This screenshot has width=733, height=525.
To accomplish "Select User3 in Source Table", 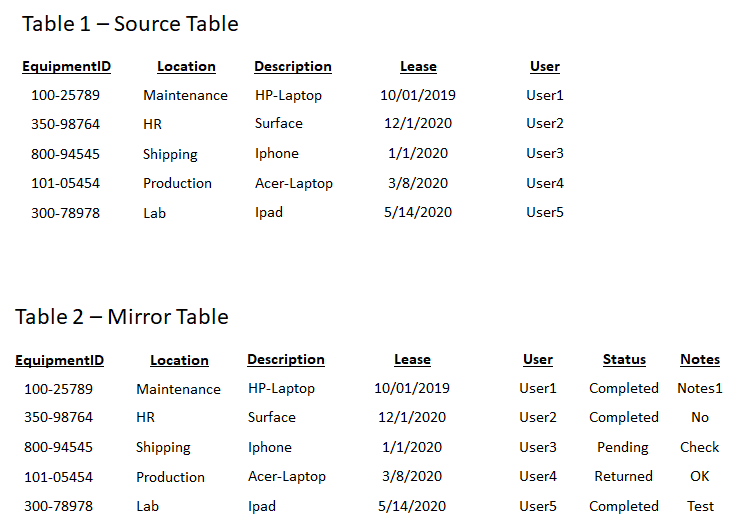I will click(x=545, y=153).
